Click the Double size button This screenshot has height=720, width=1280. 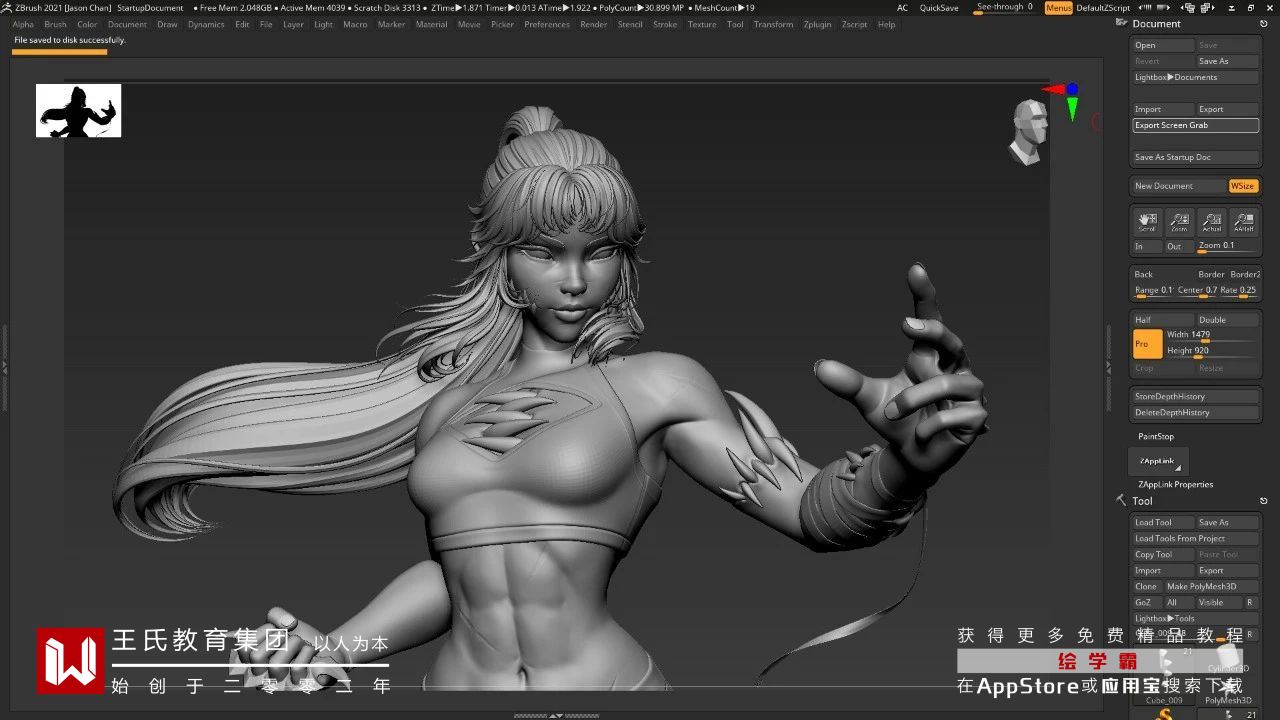pos(1227,320)
